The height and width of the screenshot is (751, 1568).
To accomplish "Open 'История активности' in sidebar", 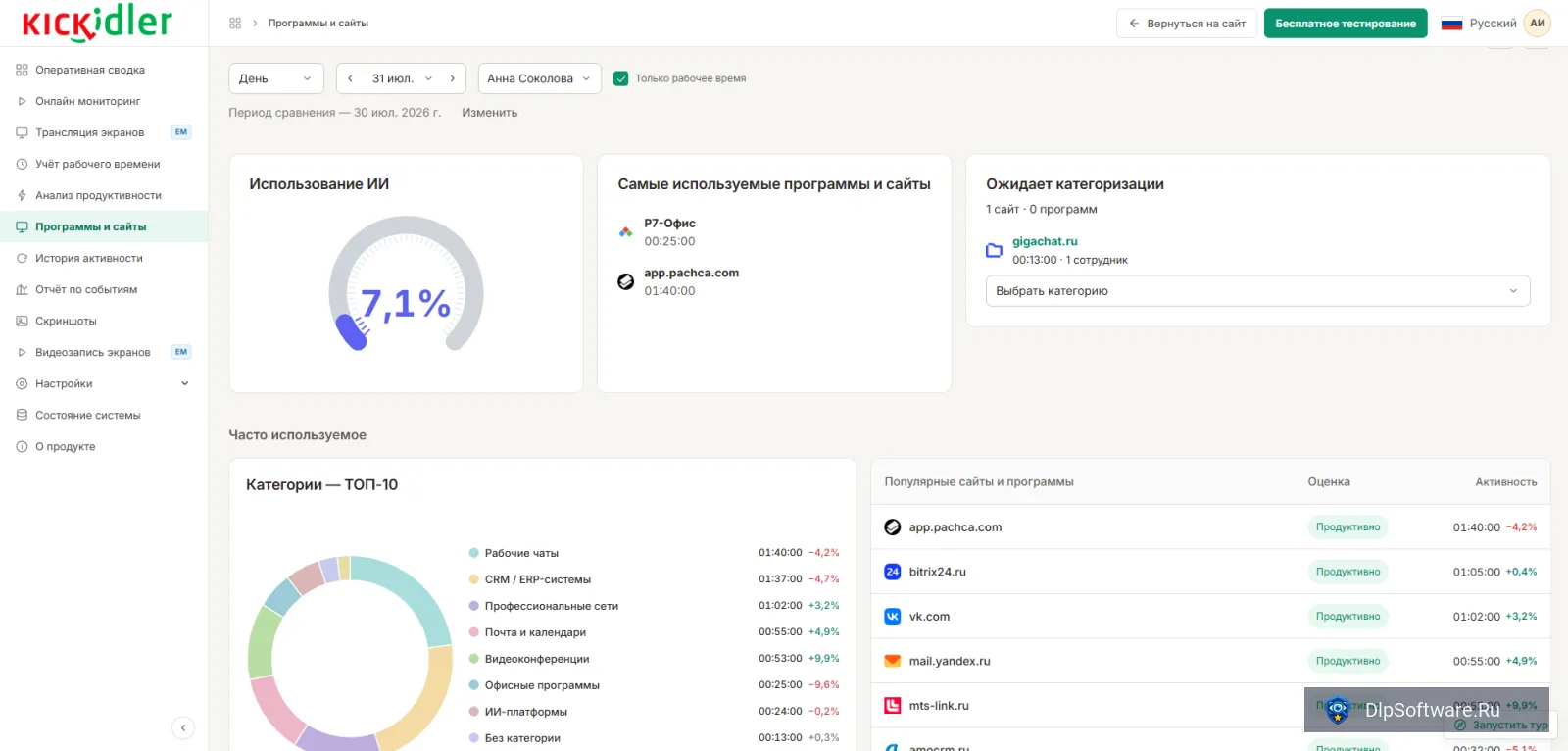I will click(x=104, y=259).
